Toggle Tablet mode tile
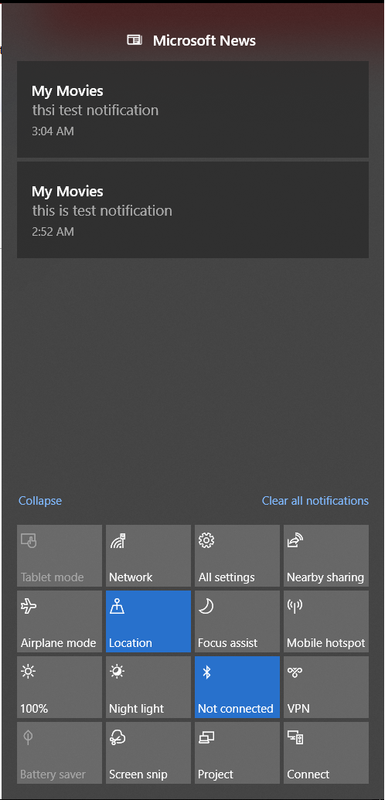The image size is (385, 800). coord(60,555)
